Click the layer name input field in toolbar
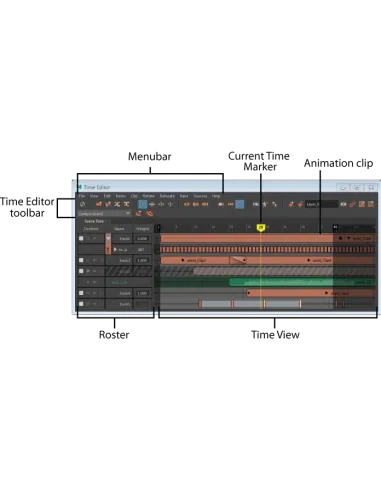This screenshot has width=381, height=492. (321, 204)
